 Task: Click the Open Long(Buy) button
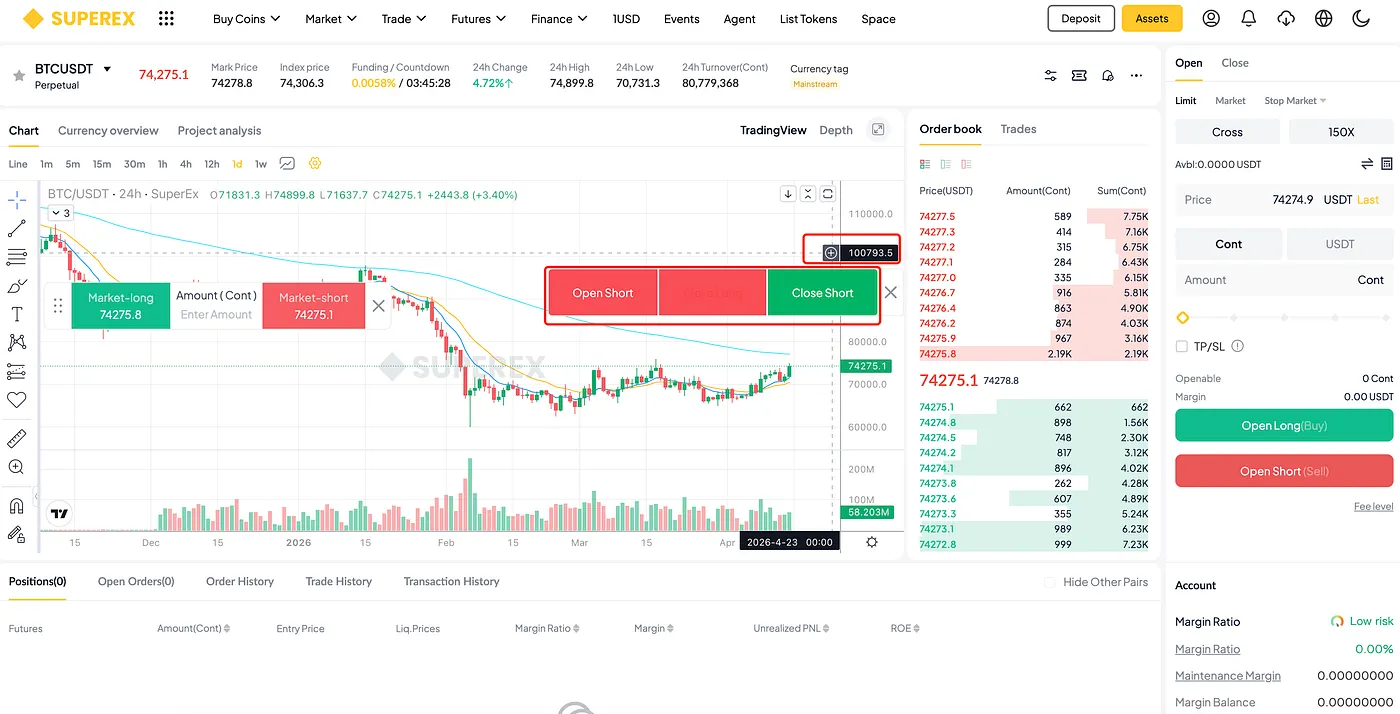pyautogui.click(x=1284, y=425)
